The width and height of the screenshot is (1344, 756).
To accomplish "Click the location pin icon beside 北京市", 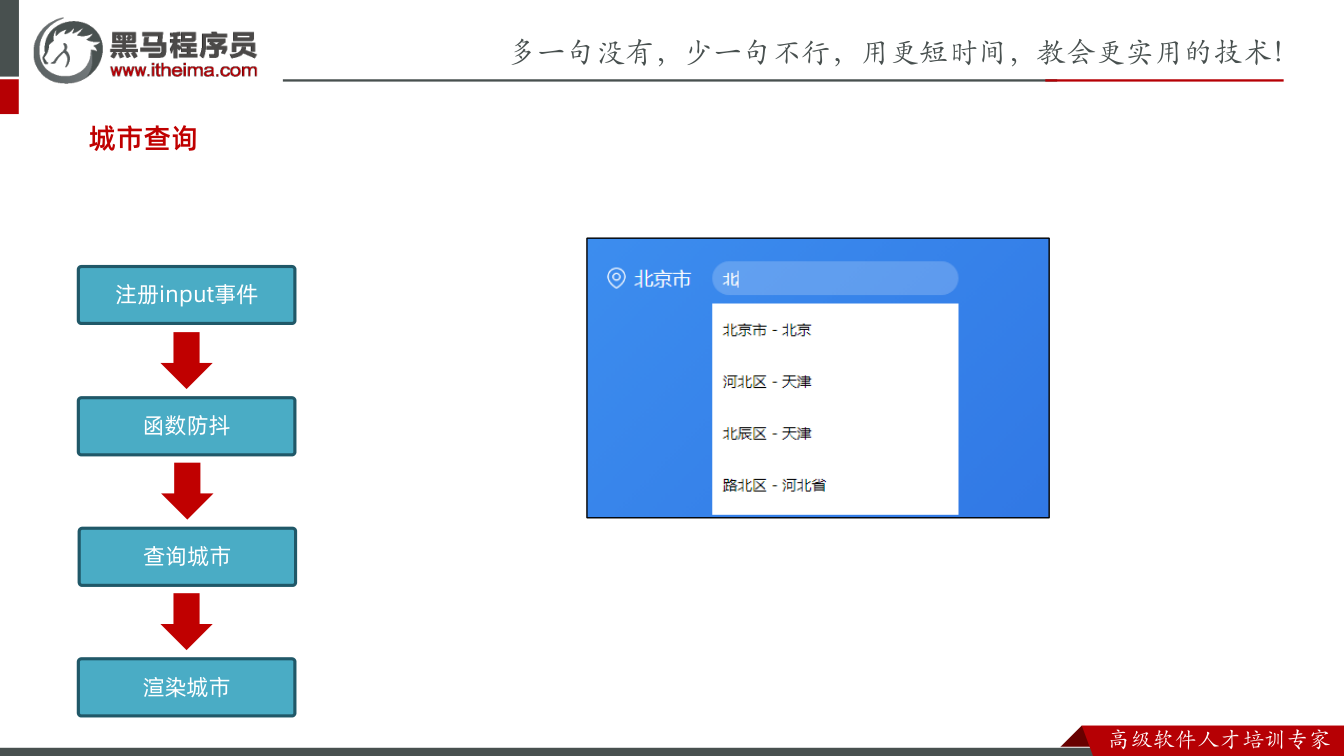I will tap(616, 278).
